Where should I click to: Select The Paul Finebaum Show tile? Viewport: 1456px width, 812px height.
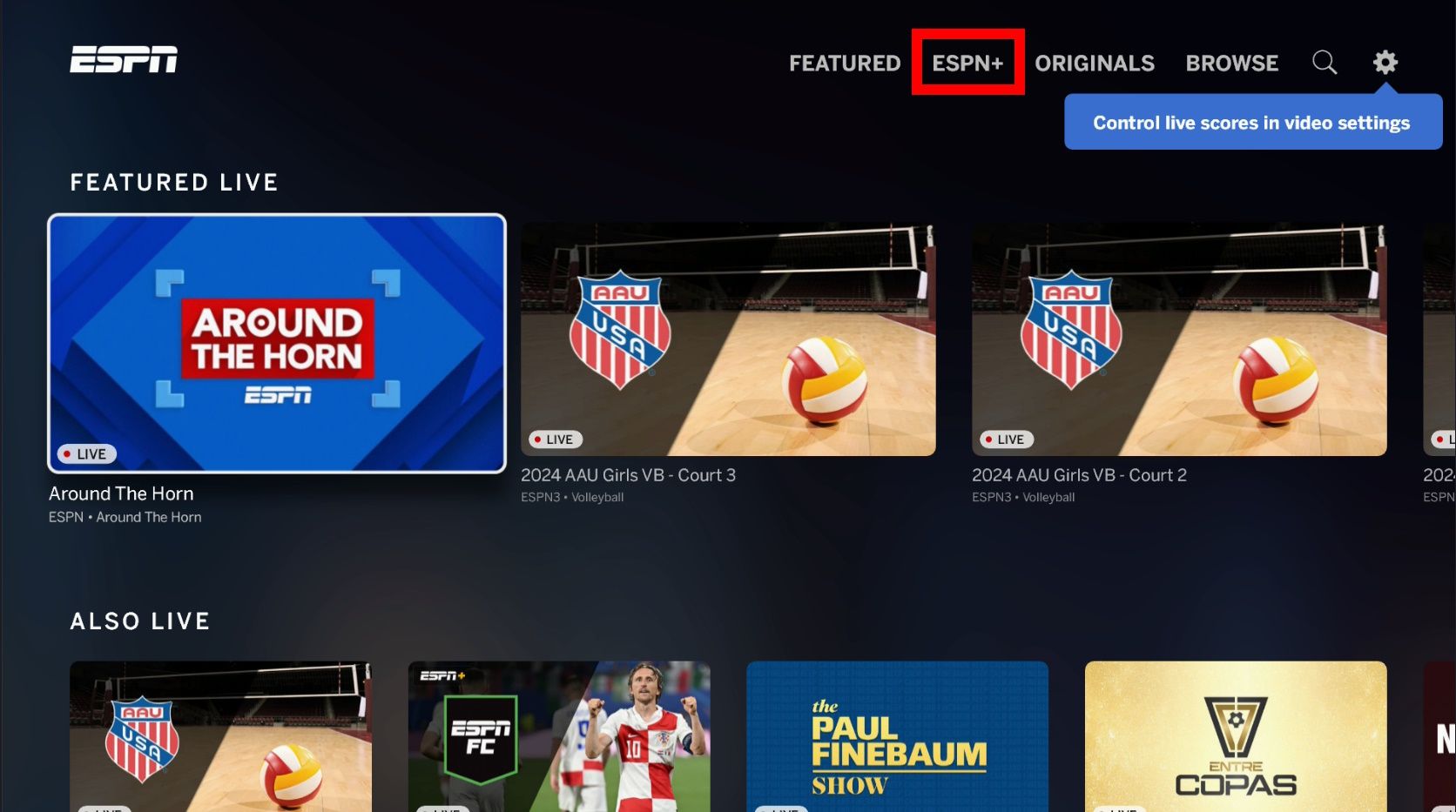[x=897, y=736]
